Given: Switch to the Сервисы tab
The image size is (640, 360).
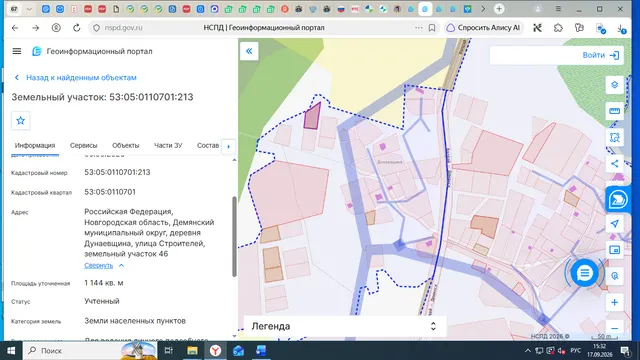Looking at the screenshot, I should pos(83,145).
